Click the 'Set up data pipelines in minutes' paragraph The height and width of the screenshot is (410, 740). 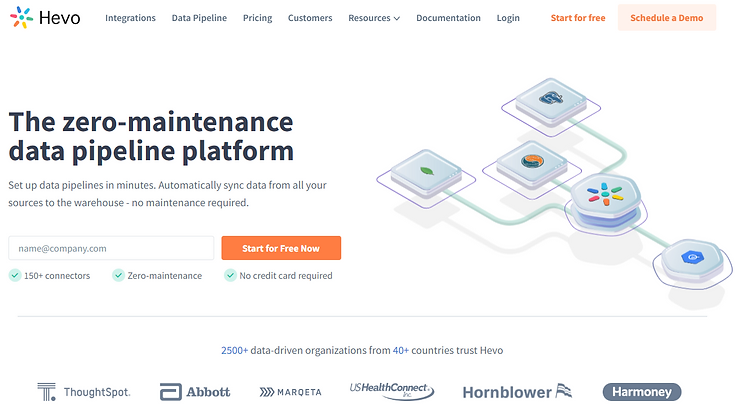pyautogui.click(x=168, y=194)
